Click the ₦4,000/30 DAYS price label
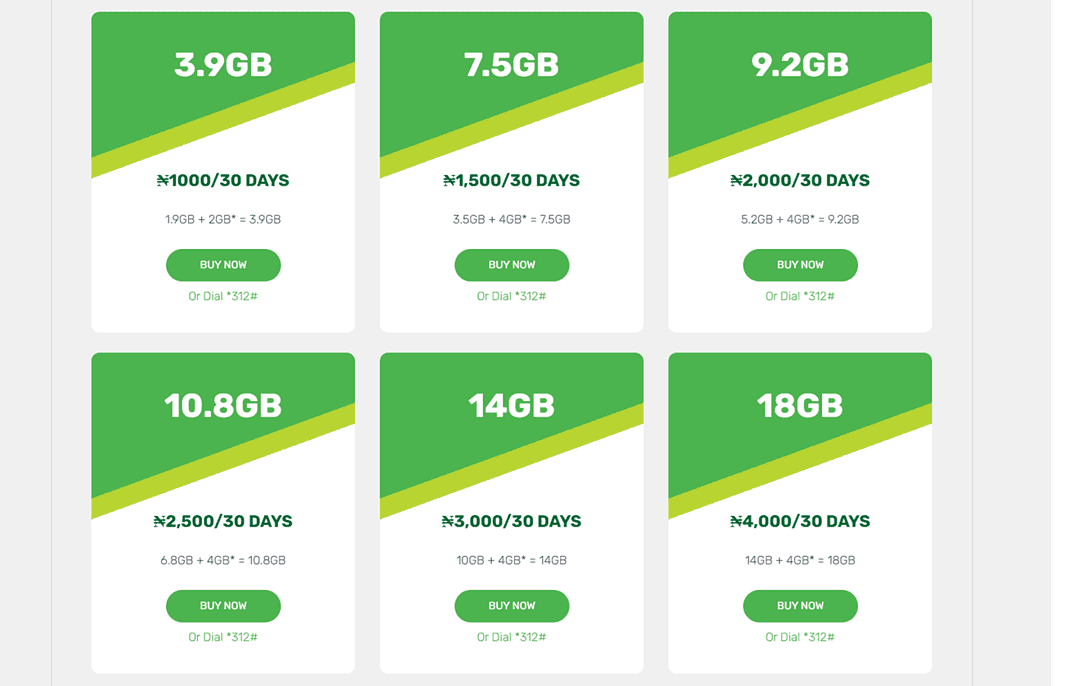1066x686 pixels. coord(800,521)
